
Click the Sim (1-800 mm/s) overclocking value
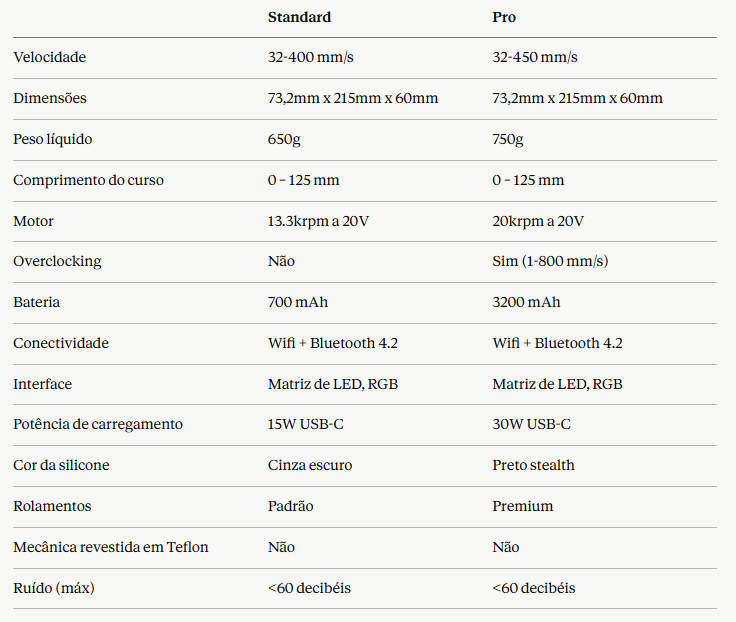[x=550, y=261]
